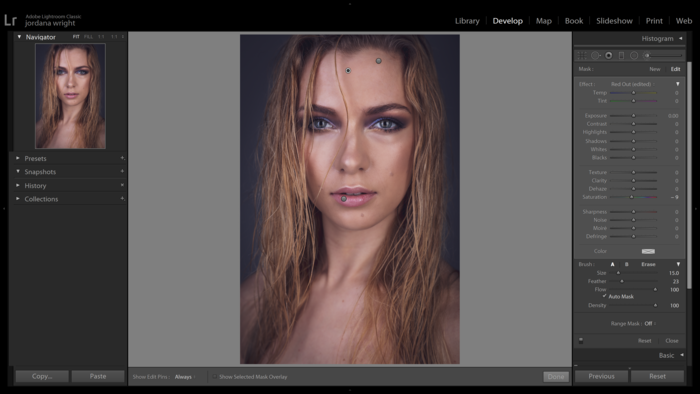Image resolution: width=700 pixels, height=394 pixels.
Task: Click the Previous button
Action: tap(601, 376)
